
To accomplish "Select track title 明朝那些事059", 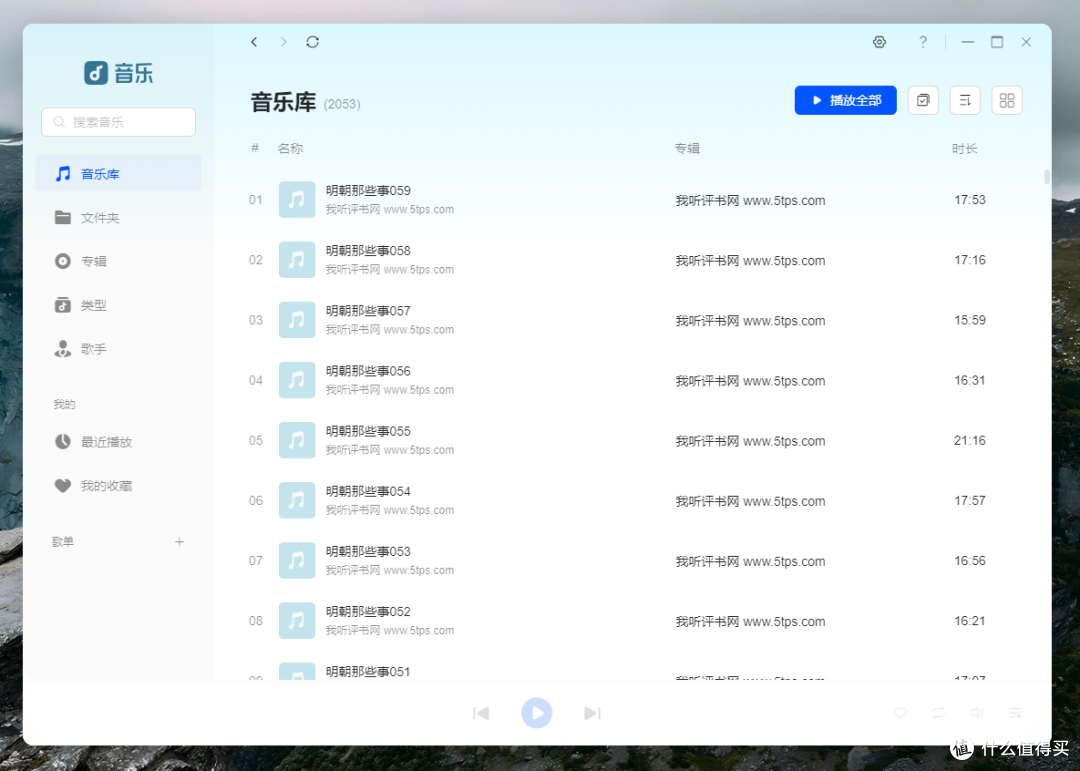I will (x=368, y=191).
